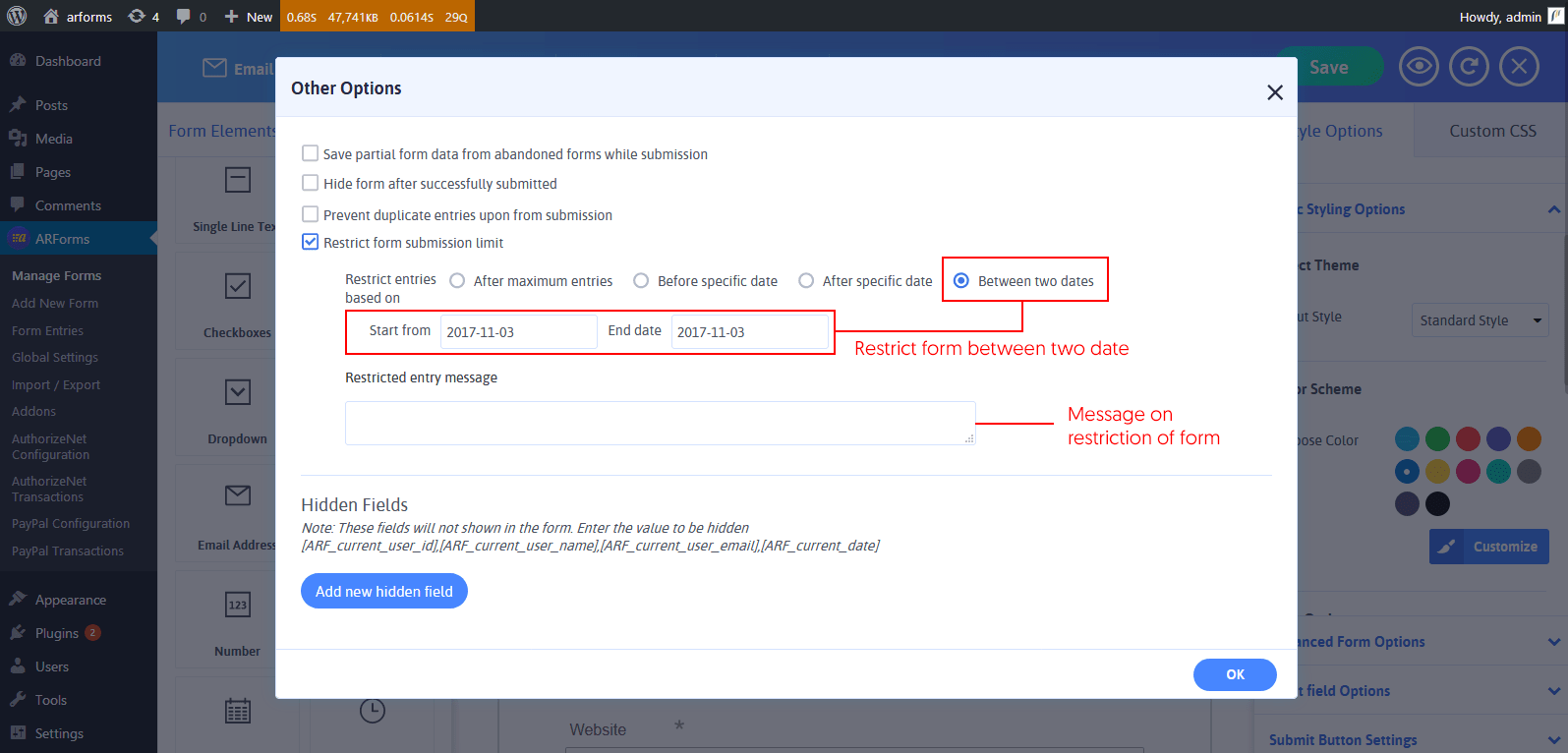
Task: Select the Number field element icon
Action: pyautogui.click(x=237, y=605)
